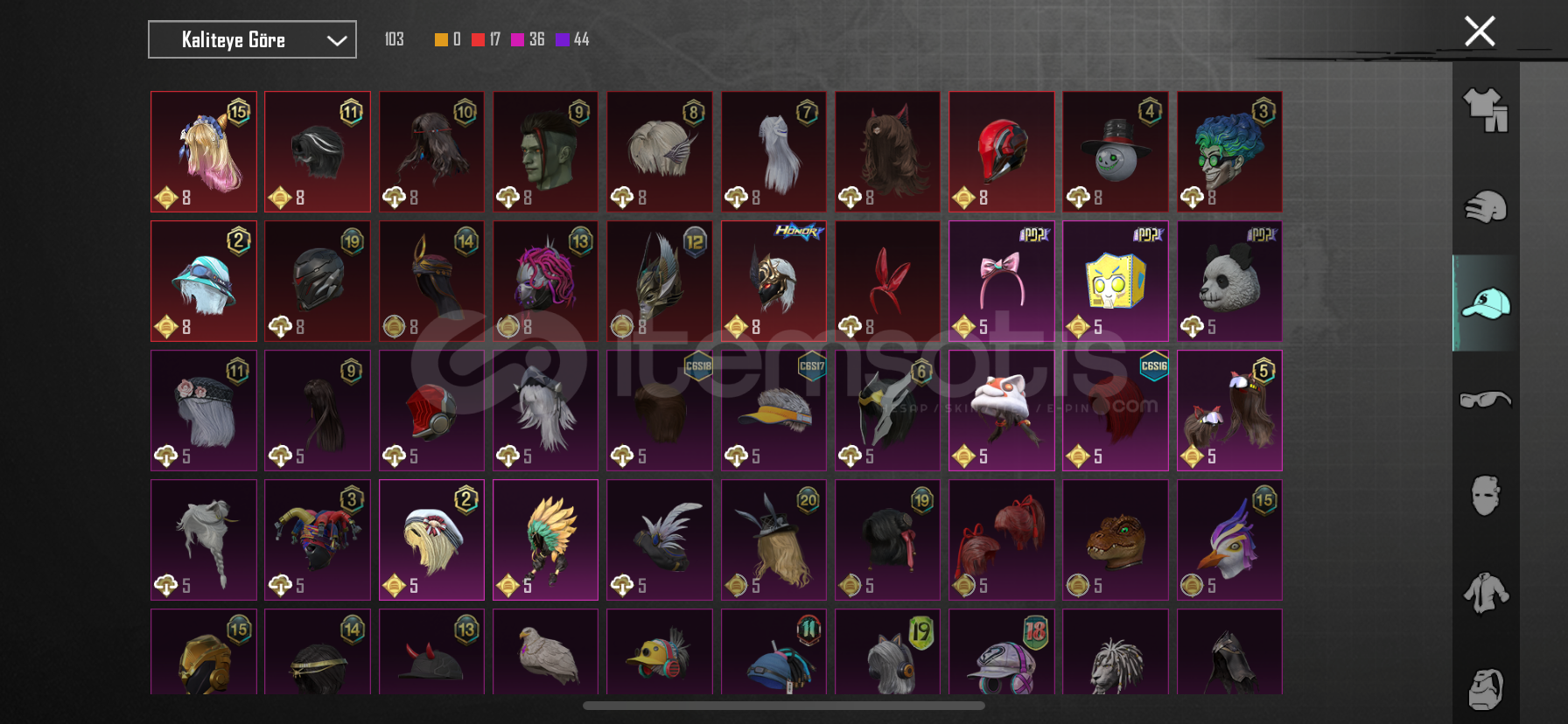Open the face mask category icon
Image resolution: width=1568 pixels, height=724 pixels.
click(1486, 496)
